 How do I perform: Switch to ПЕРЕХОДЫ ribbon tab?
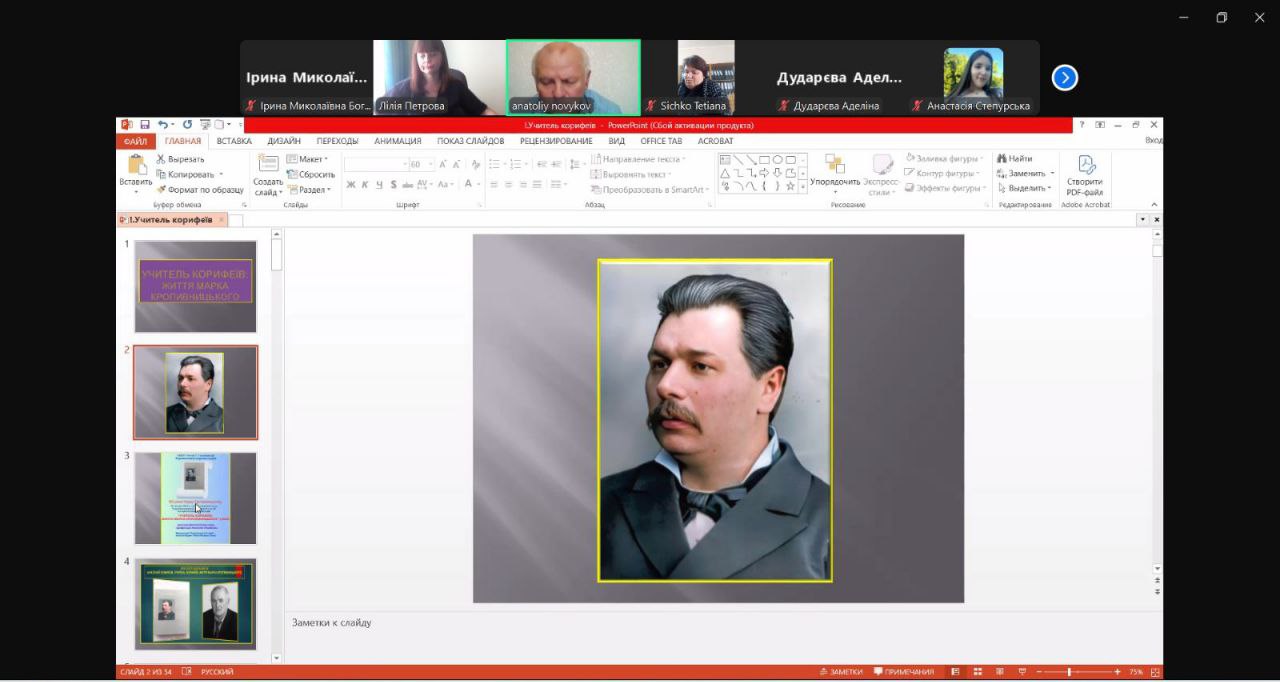pos(337,141)
